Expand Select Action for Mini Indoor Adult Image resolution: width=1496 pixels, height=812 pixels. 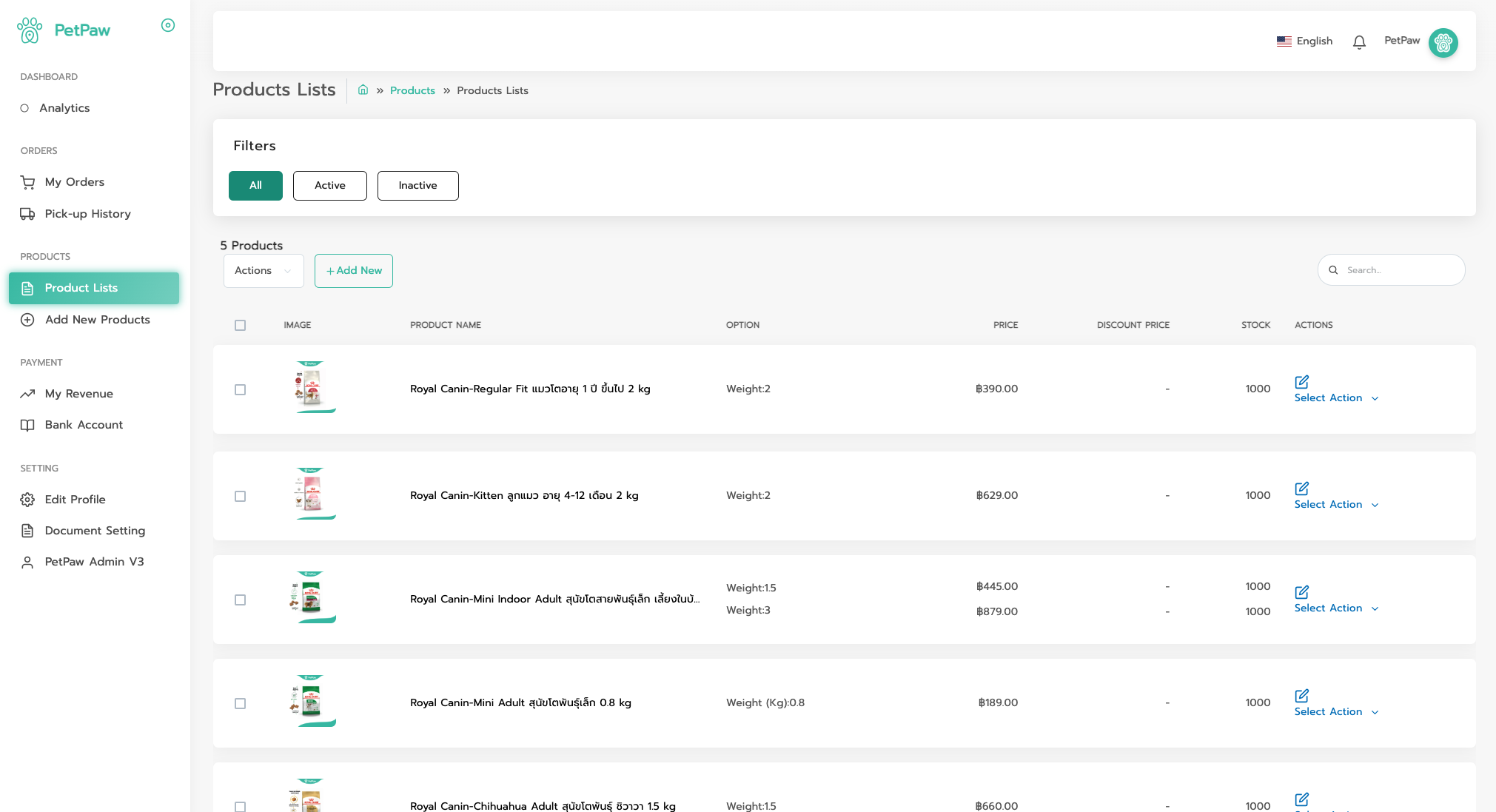1336,608
